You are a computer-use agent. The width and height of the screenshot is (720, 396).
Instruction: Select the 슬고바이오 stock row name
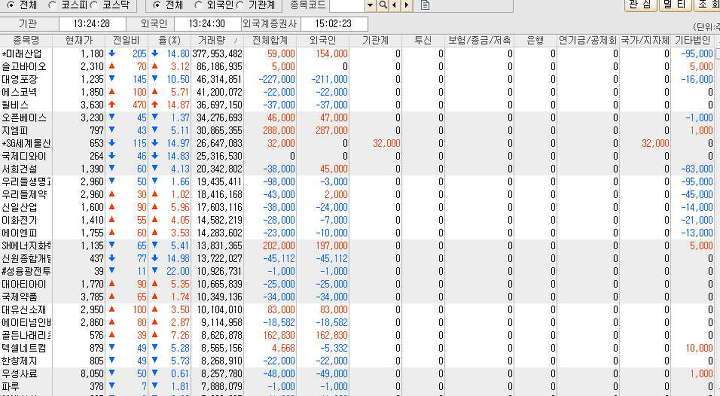[x=24, y=67]
